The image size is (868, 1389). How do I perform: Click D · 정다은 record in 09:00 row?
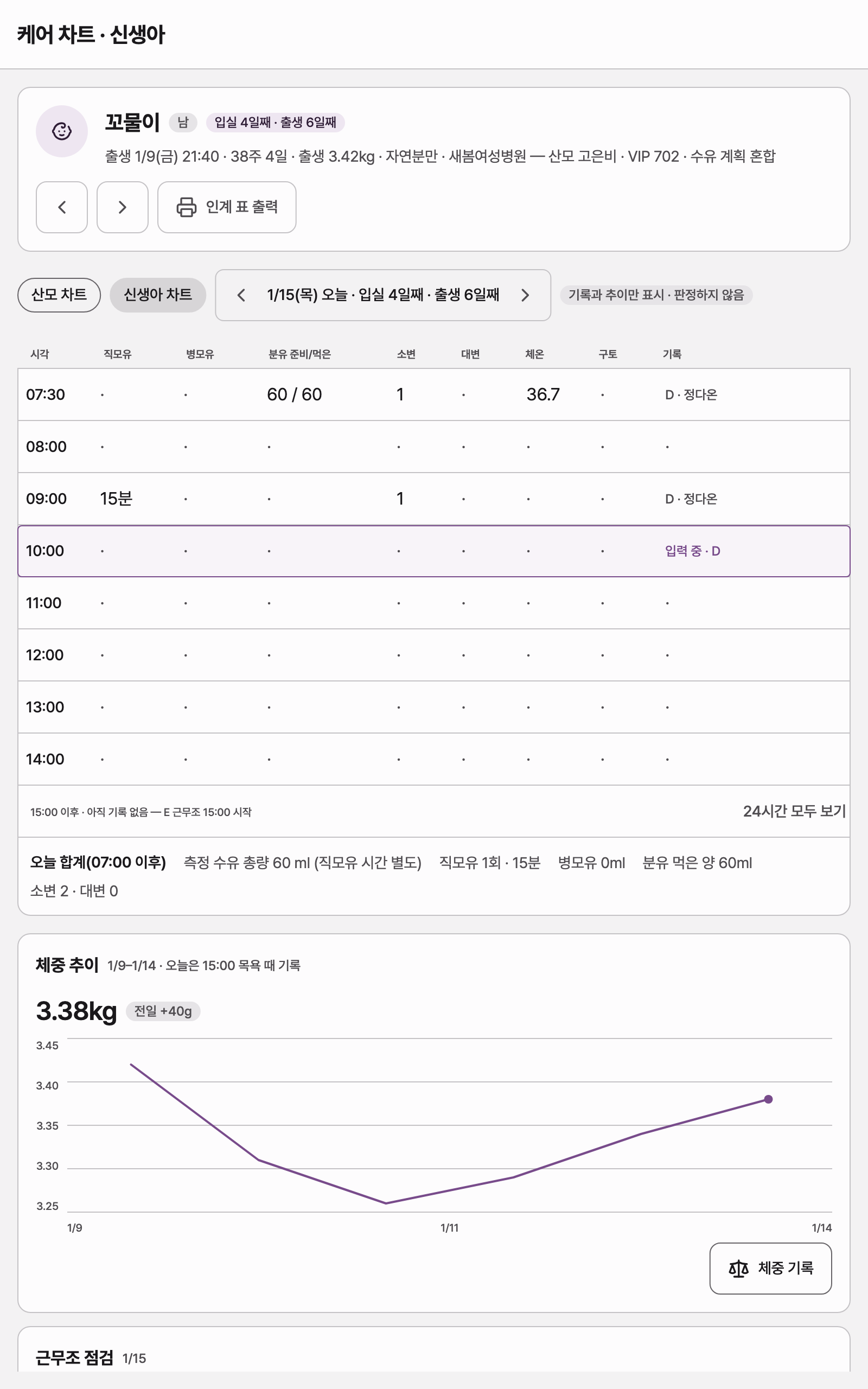point(691,499)
